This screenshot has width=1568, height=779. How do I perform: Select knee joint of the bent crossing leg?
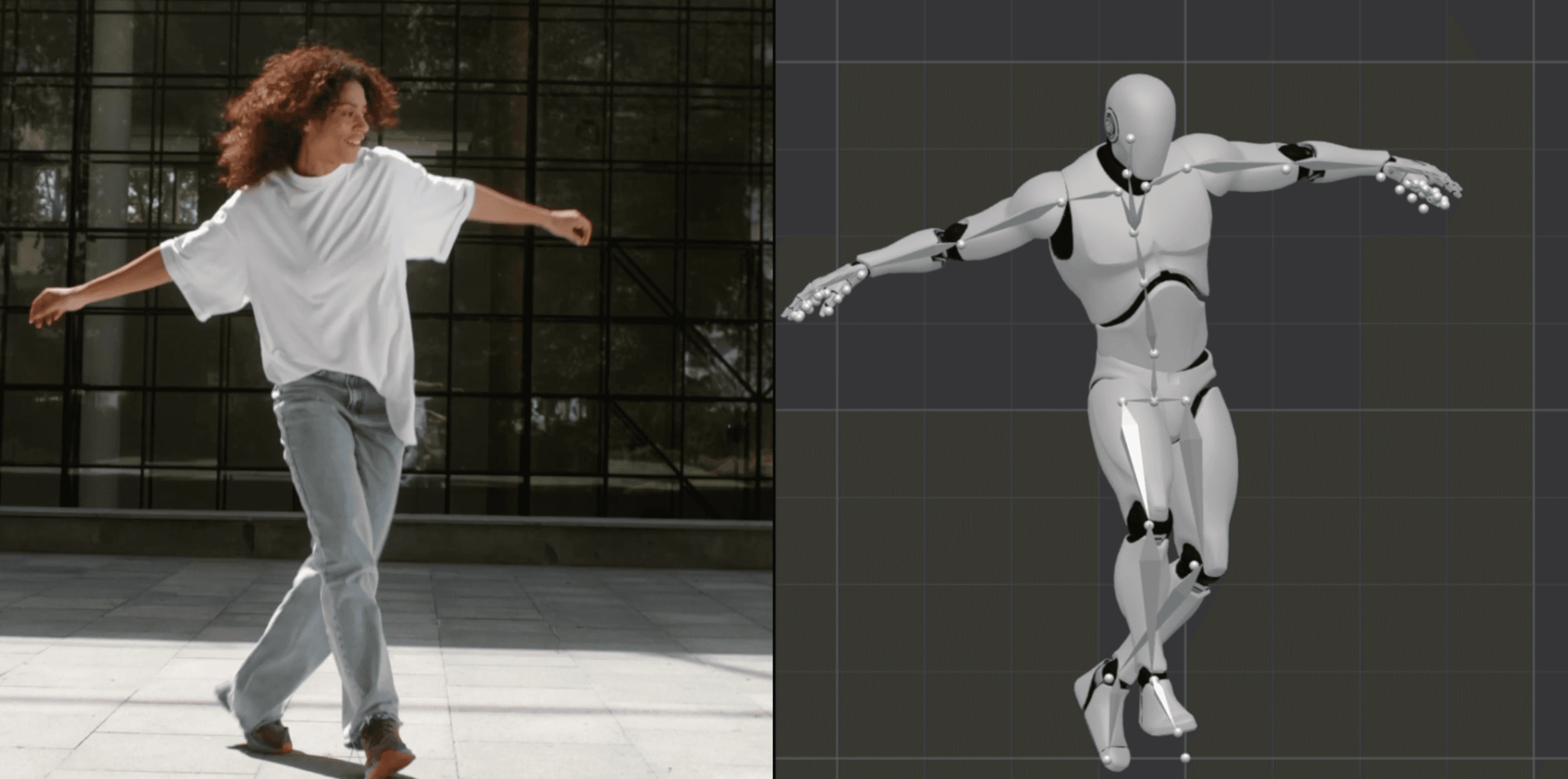click(1194, 565)
